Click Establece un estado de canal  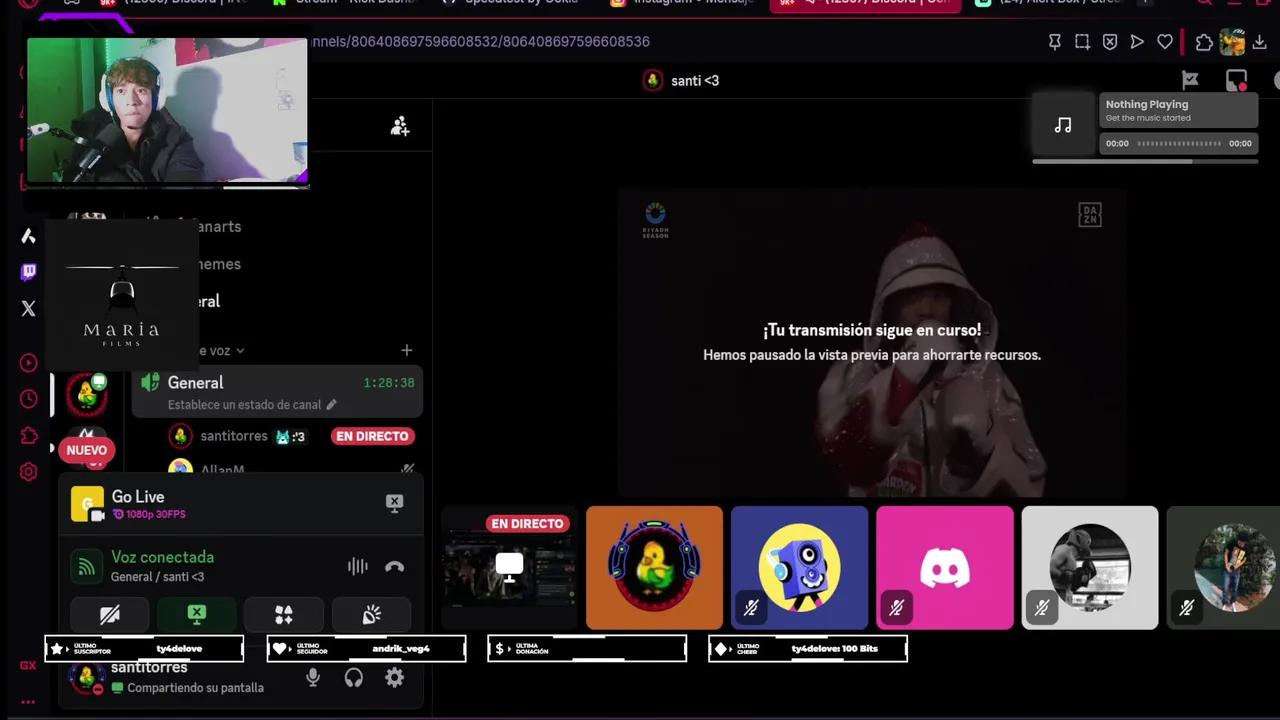pos(244,405)
